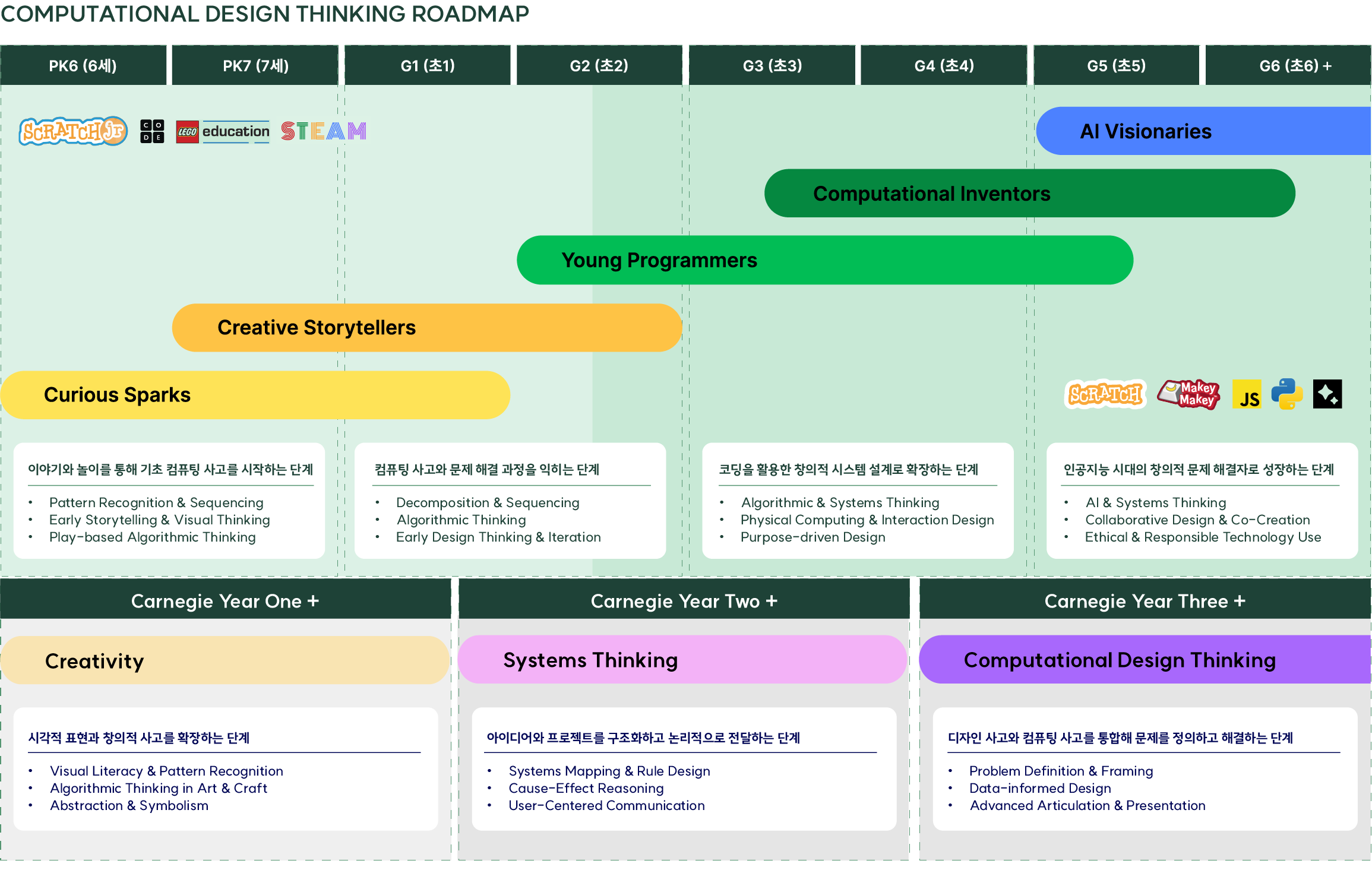Click the AI Visionaries bar
1372x870 pixels.
pos(1203,131)
